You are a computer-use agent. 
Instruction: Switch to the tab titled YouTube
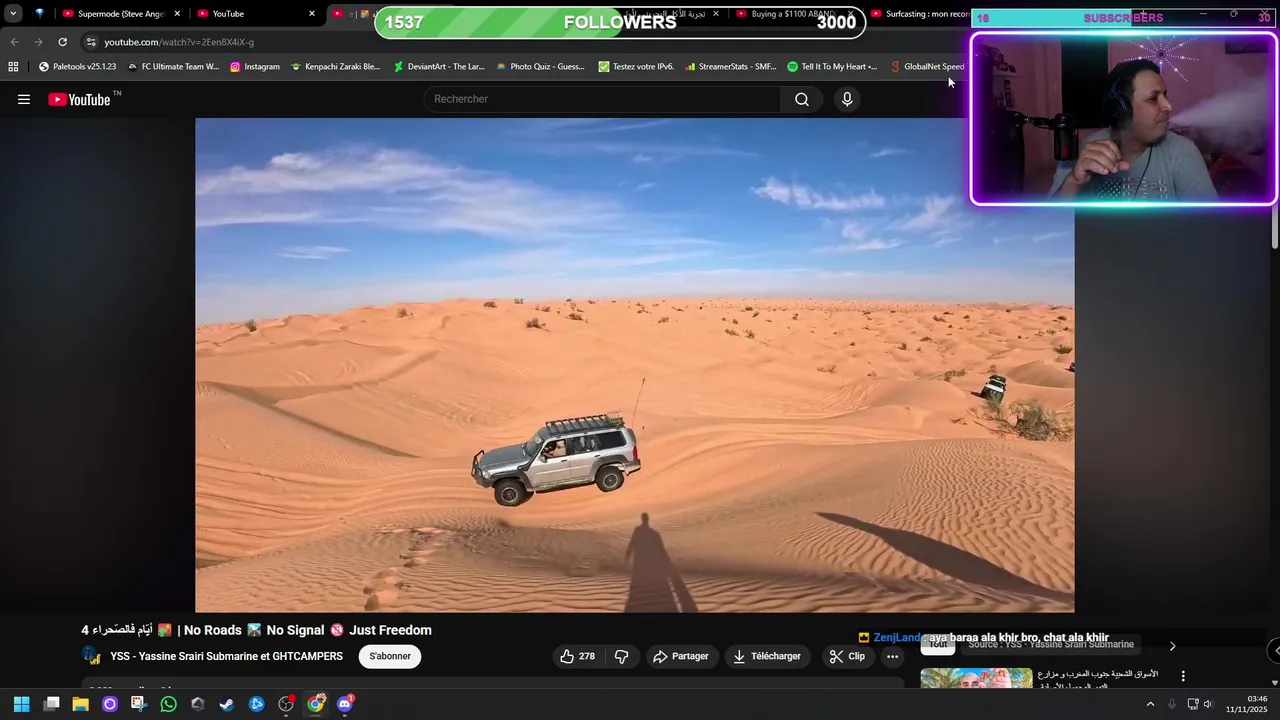point(255,14)
